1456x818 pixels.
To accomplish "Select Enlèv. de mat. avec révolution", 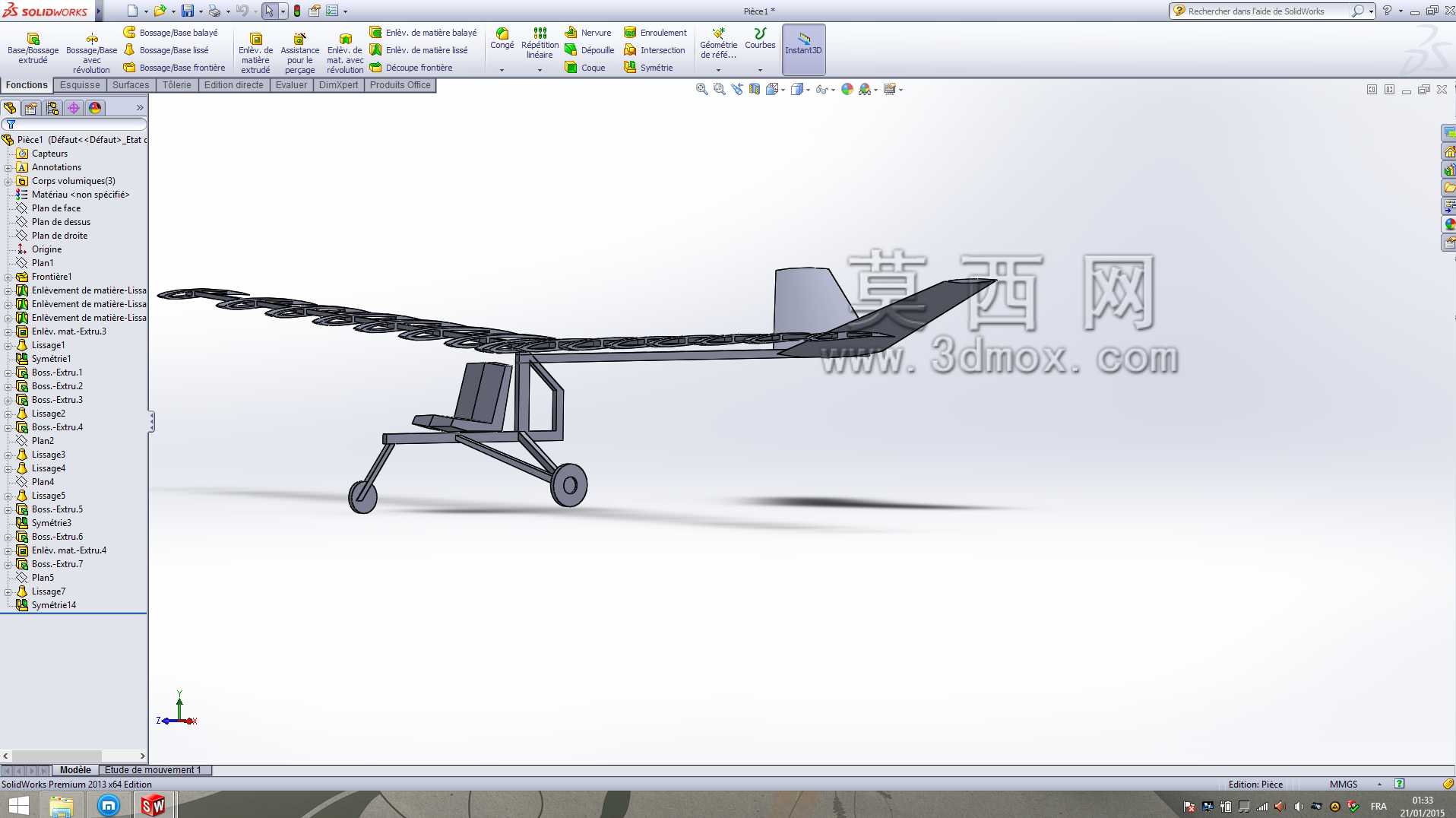I will (345, 53).
